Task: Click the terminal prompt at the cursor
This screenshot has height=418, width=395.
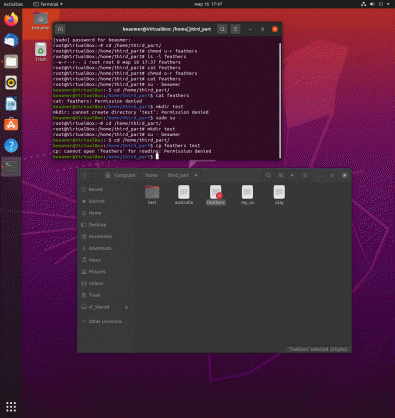Action: click(157, 157)
